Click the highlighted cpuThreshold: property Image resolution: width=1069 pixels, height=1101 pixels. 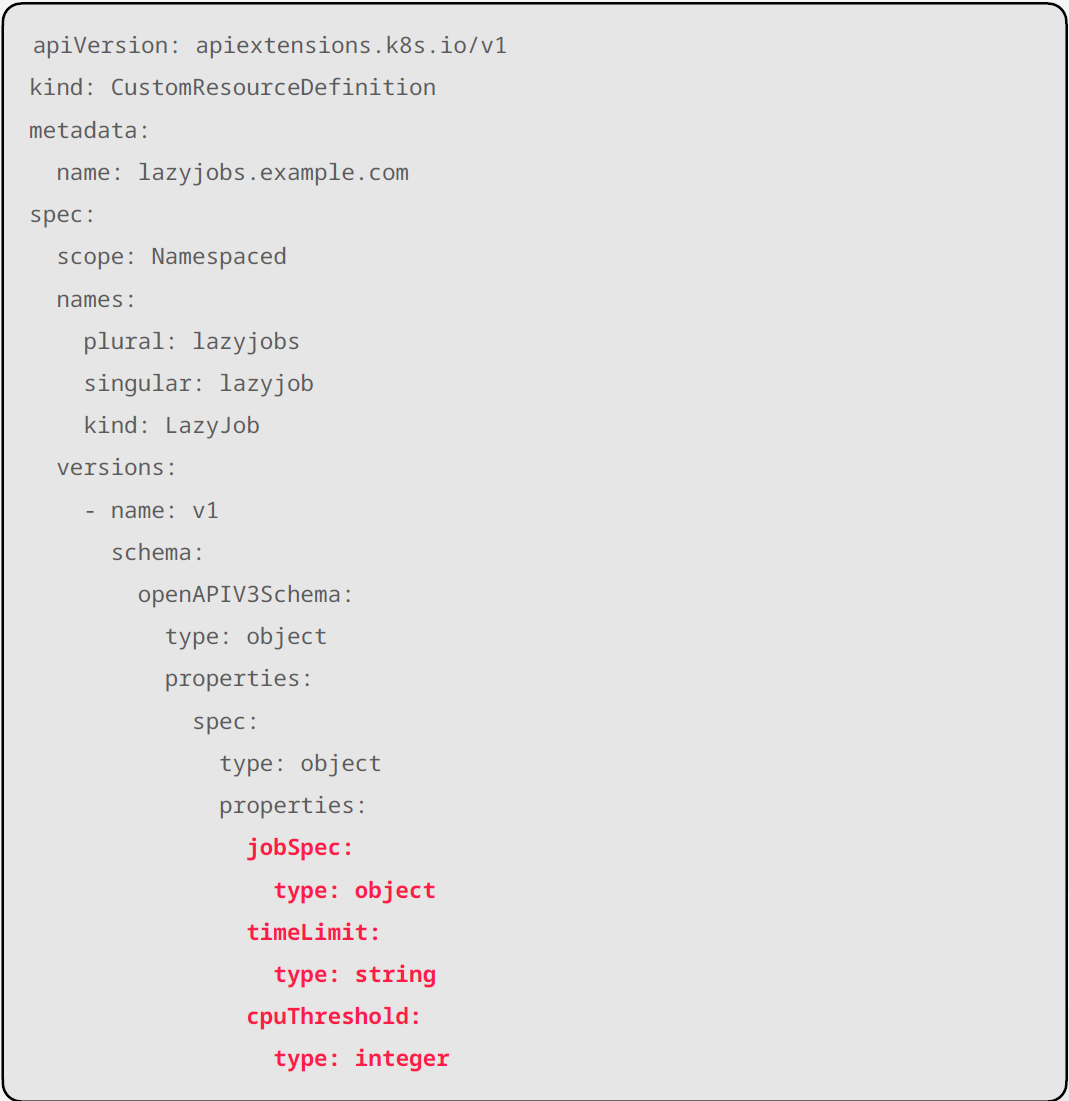[334, 1016]
